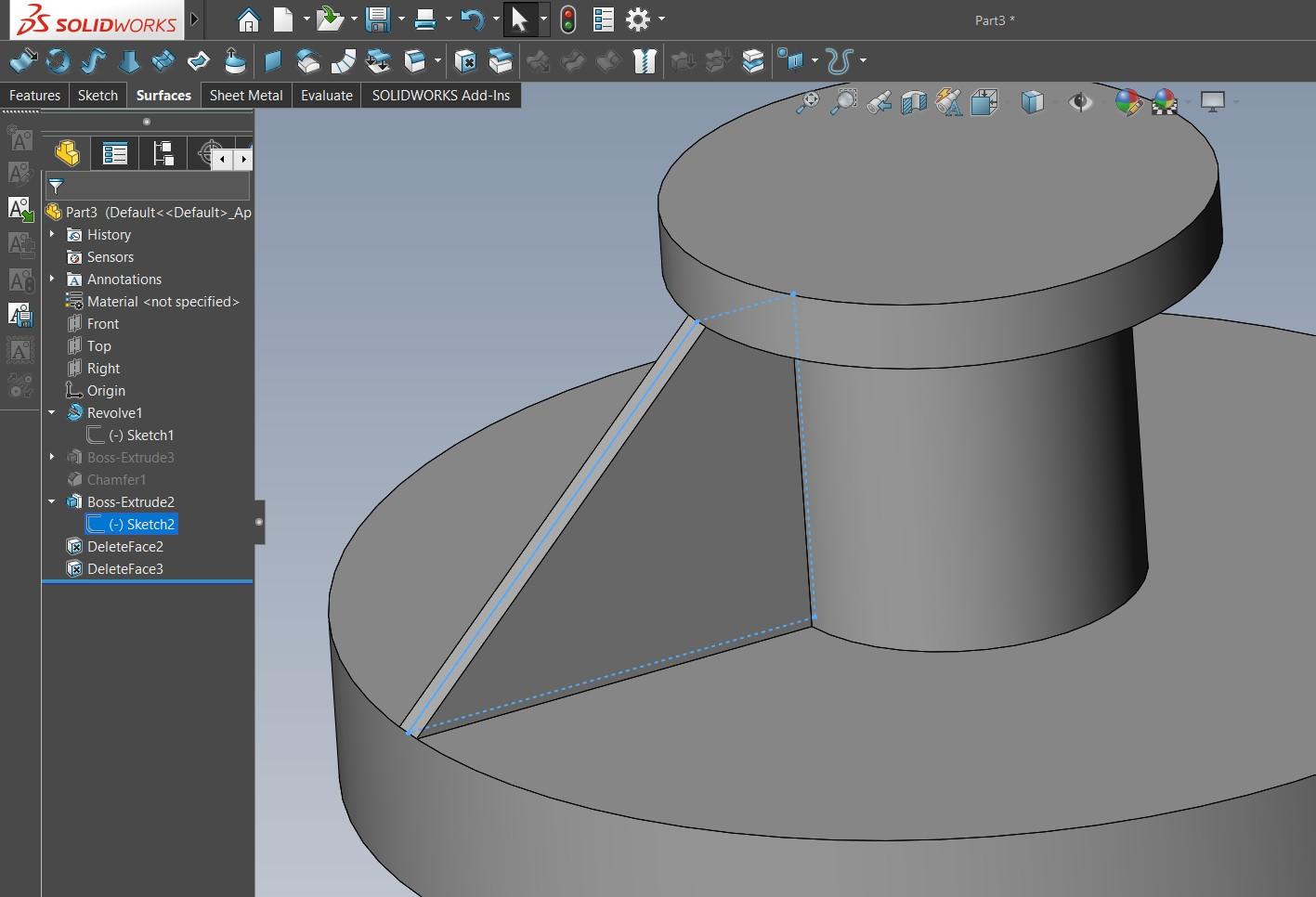
Task: Click the Save floppy disk icon
Action: point(377,19)
